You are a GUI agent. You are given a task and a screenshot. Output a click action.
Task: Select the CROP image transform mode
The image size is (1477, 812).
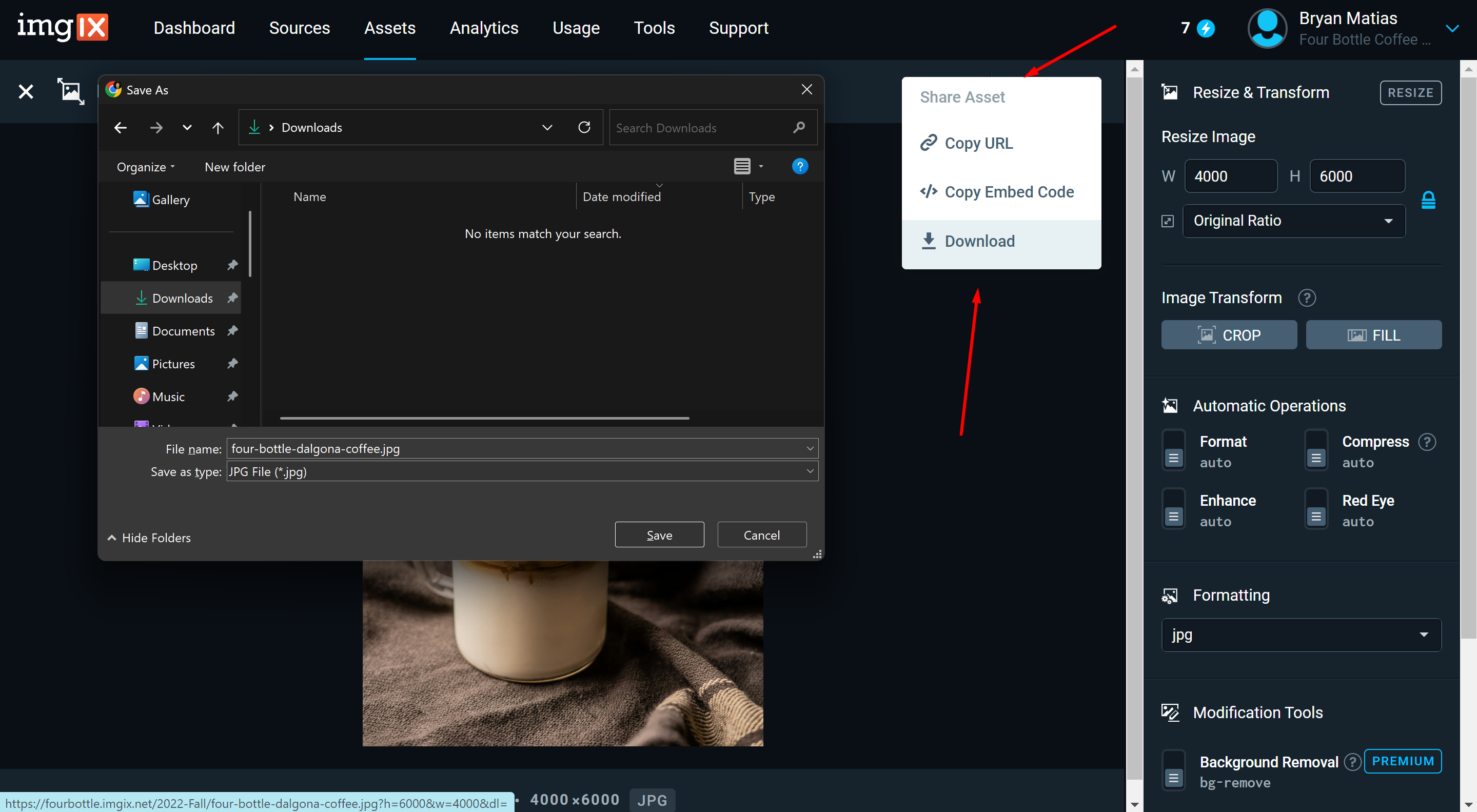click(1229, 334)
